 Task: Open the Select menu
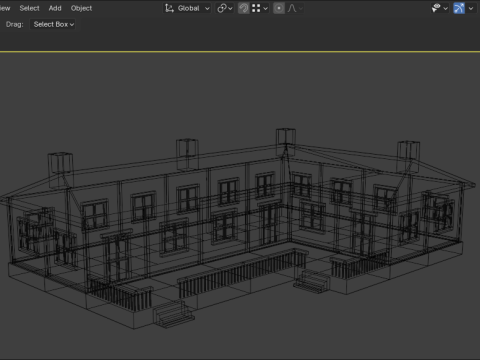click(x=29, y=8)
